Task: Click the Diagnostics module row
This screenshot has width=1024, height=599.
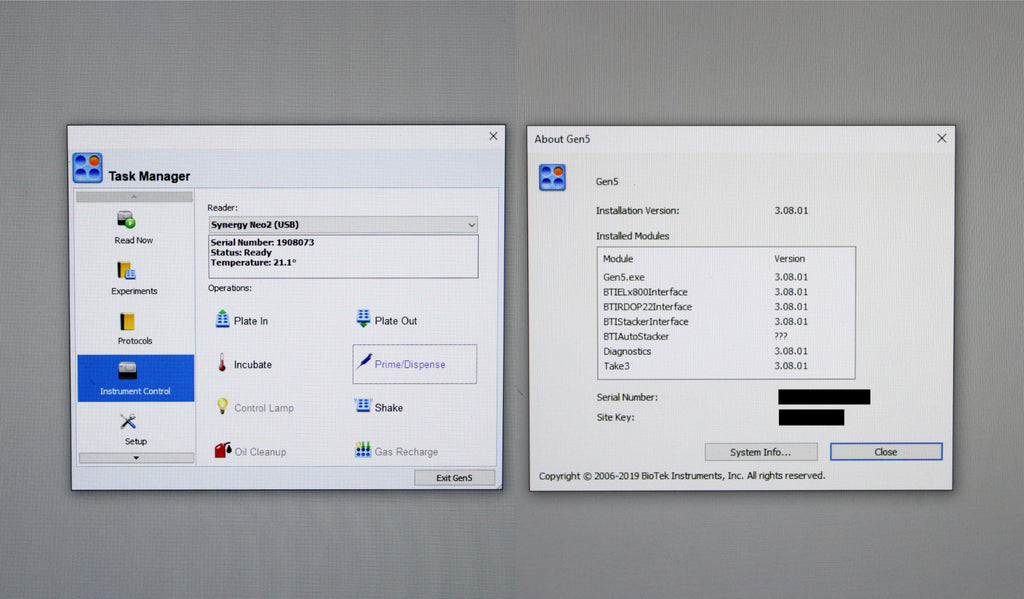Action: (726, 351)
